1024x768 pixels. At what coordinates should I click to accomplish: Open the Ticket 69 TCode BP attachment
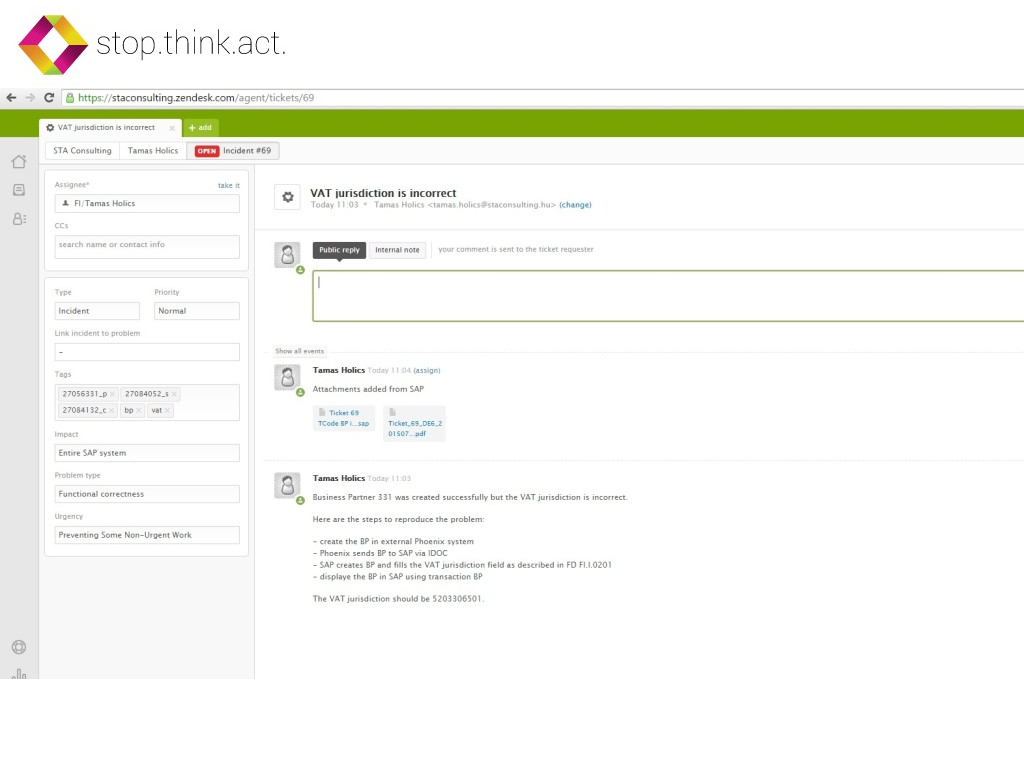tap(343, 418)
